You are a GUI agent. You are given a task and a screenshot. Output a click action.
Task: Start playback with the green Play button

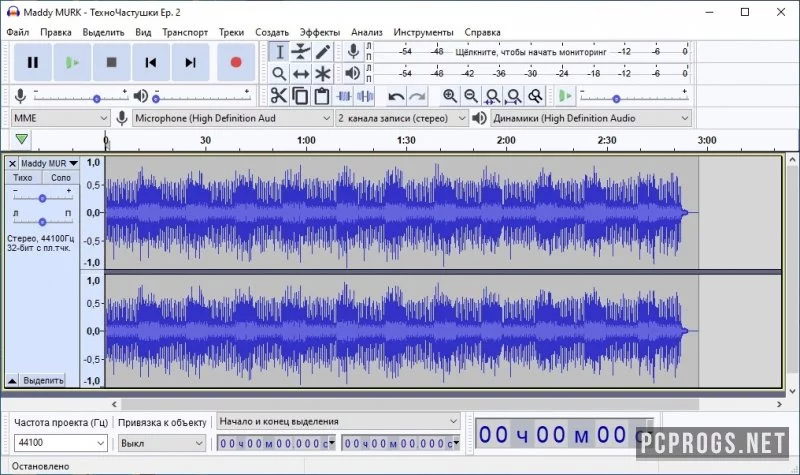72,62
